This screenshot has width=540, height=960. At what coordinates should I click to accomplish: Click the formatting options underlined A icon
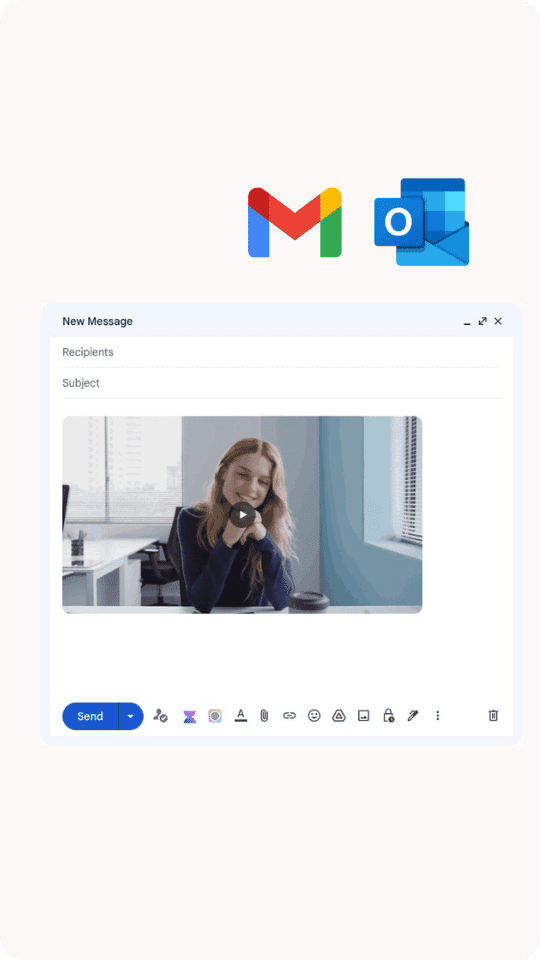click(x=241, y=715)
